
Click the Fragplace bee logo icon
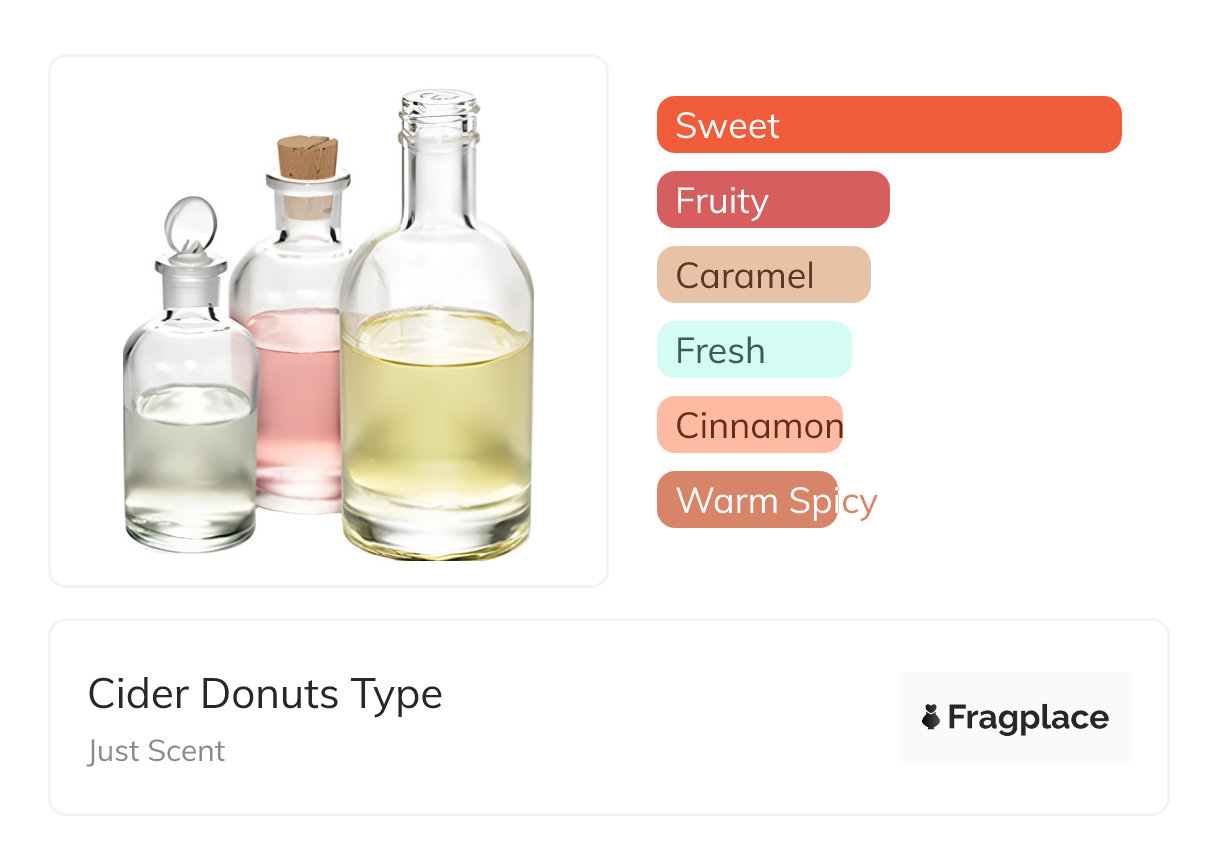pyautogui.click(x=931, y=717)
